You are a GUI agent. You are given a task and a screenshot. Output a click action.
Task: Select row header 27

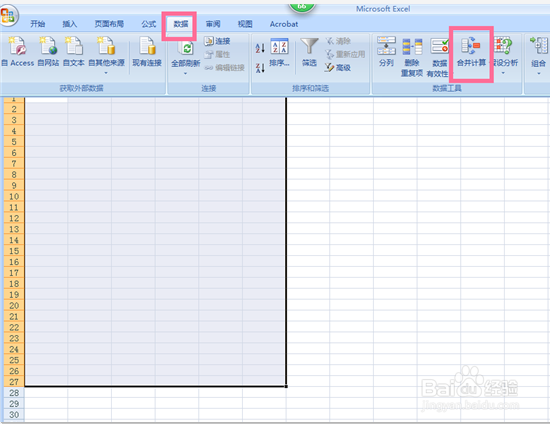coord(14,382)
